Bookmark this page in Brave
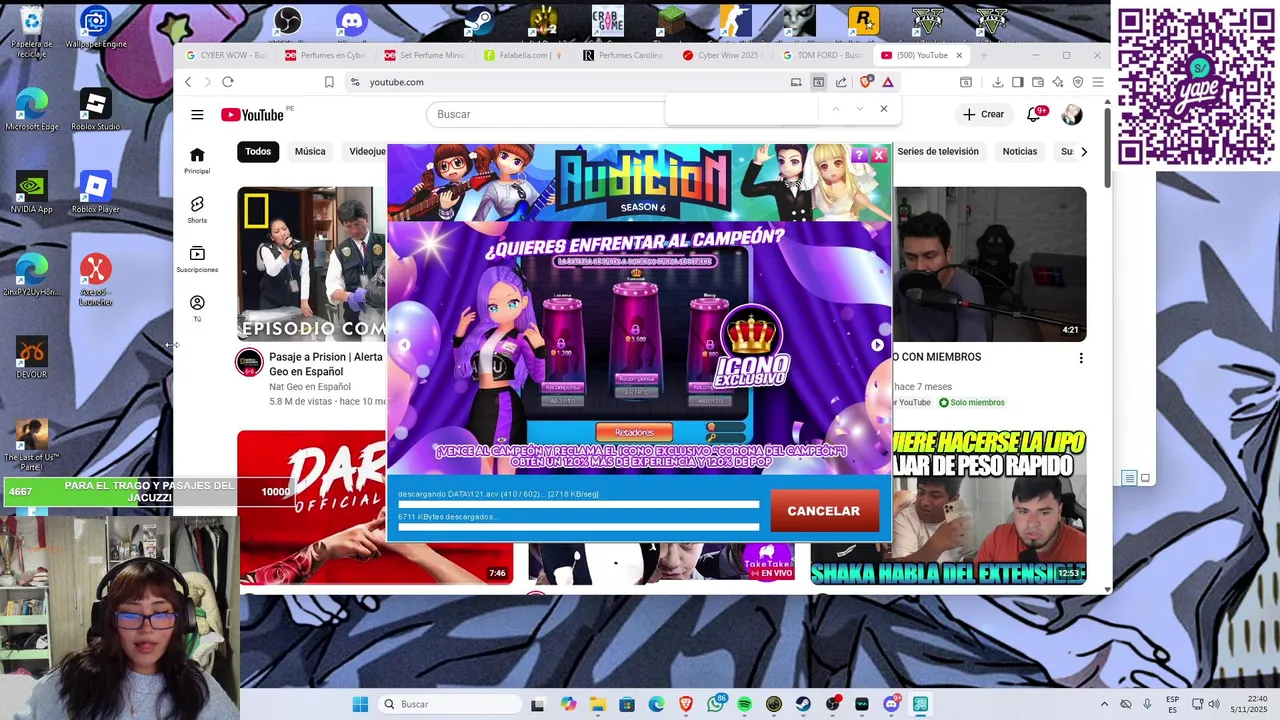Screen dimensions: 1280x720 (x=329, y=82)
